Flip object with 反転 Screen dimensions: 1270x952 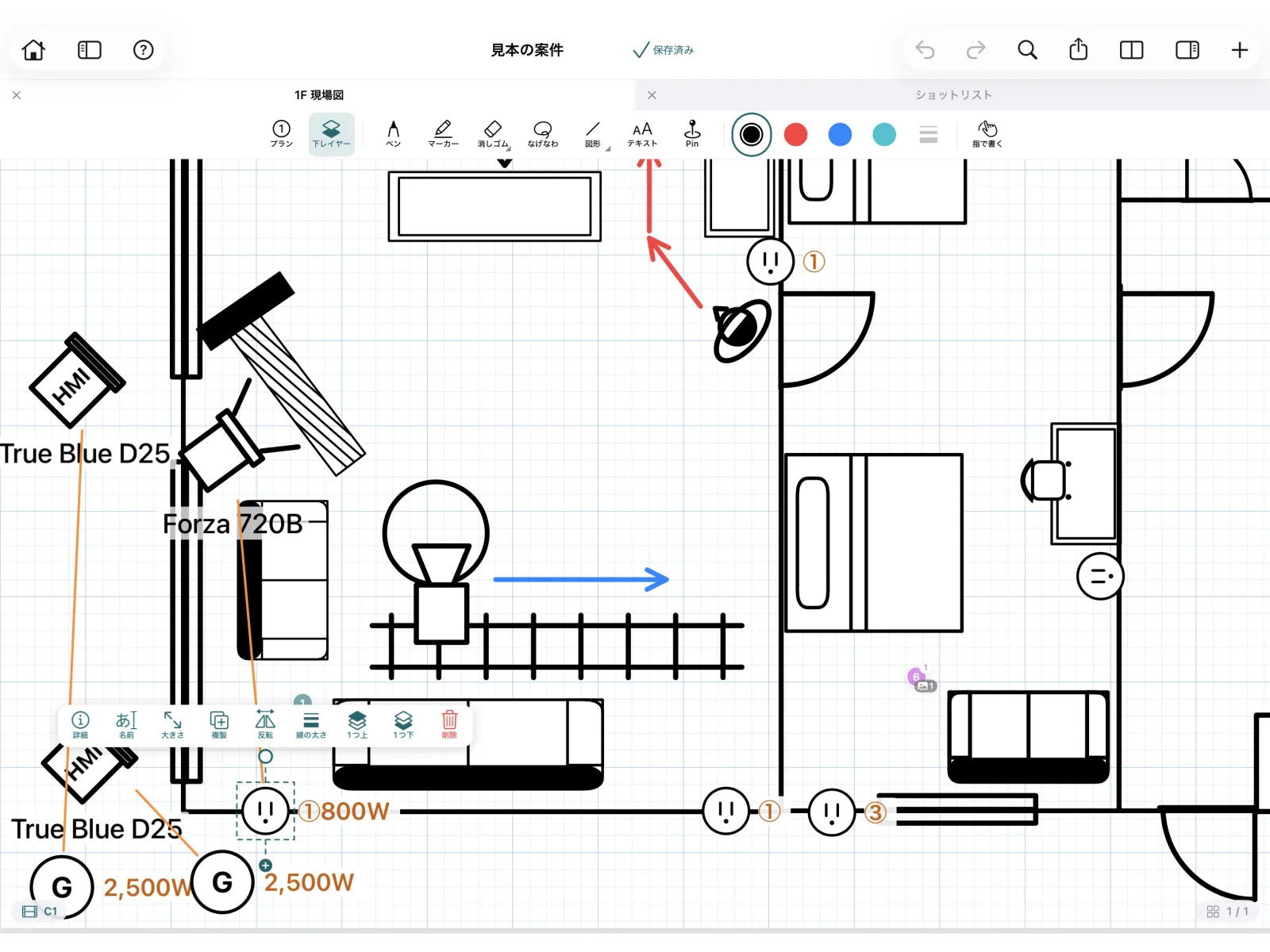click(x=265, y=724)
